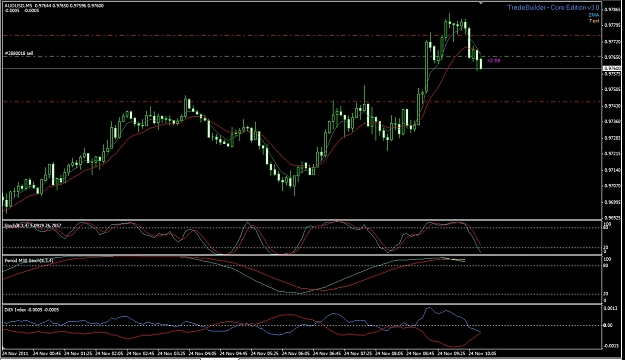Click the AUDUSD,M5 chart title text
The height and width of the screenshot is (360, 625).
tap(54, 6)
